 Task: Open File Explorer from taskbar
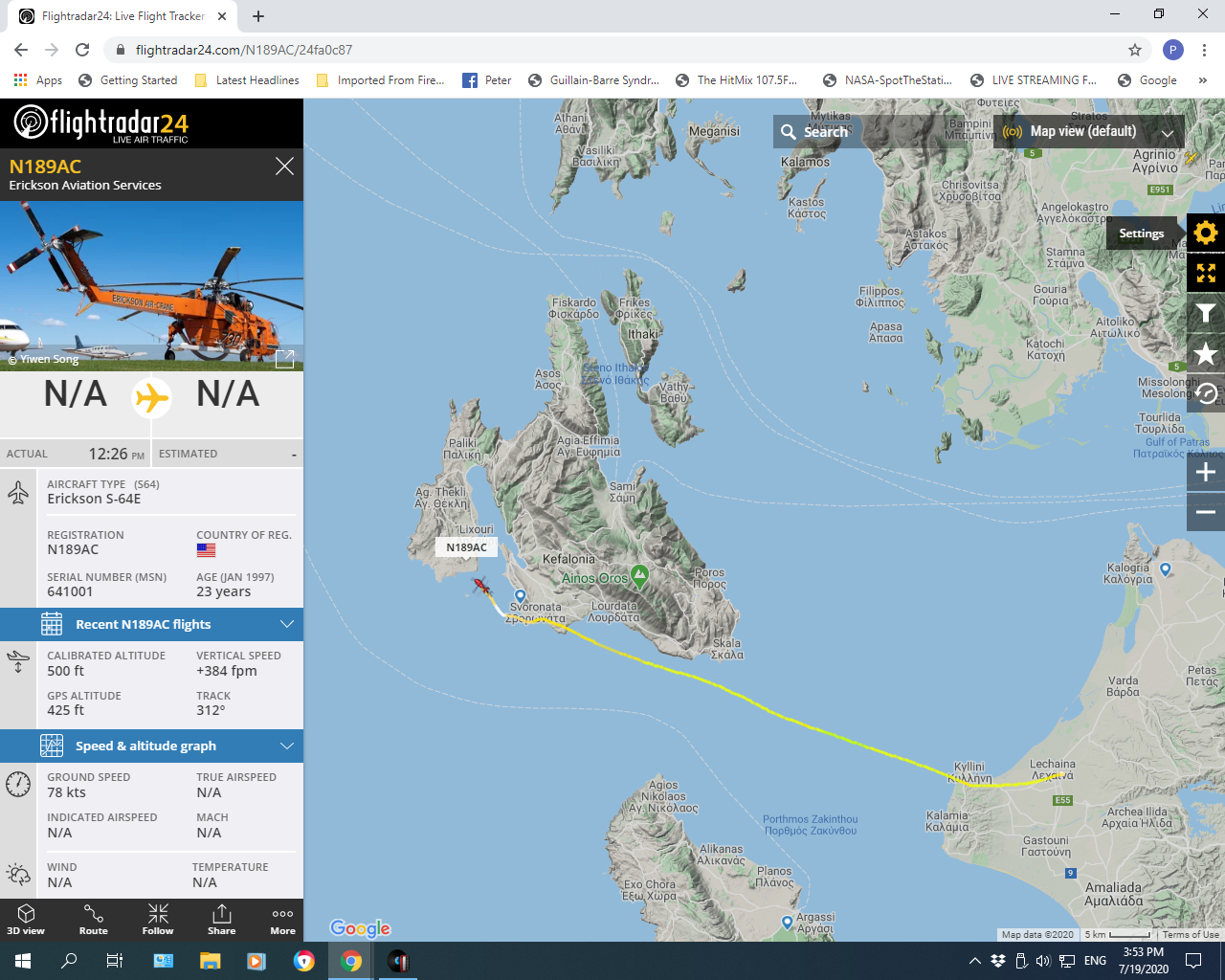211,961
